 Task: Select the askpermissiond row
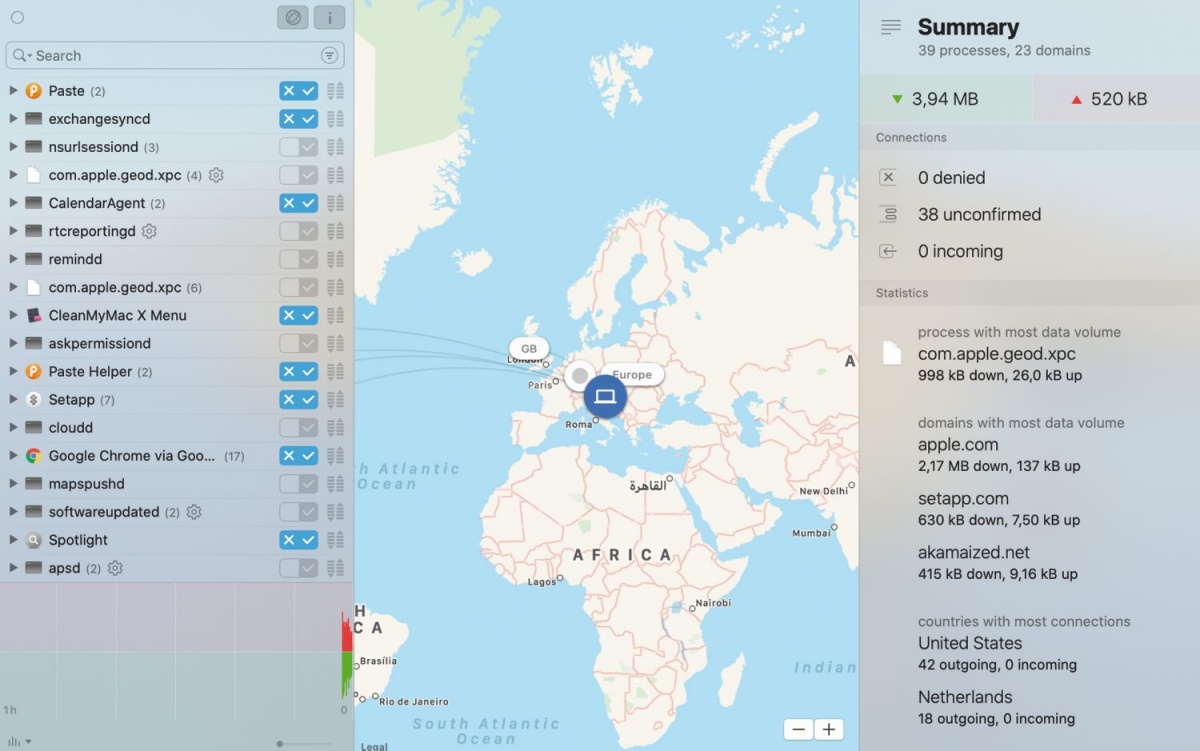[x=177, y=343]
